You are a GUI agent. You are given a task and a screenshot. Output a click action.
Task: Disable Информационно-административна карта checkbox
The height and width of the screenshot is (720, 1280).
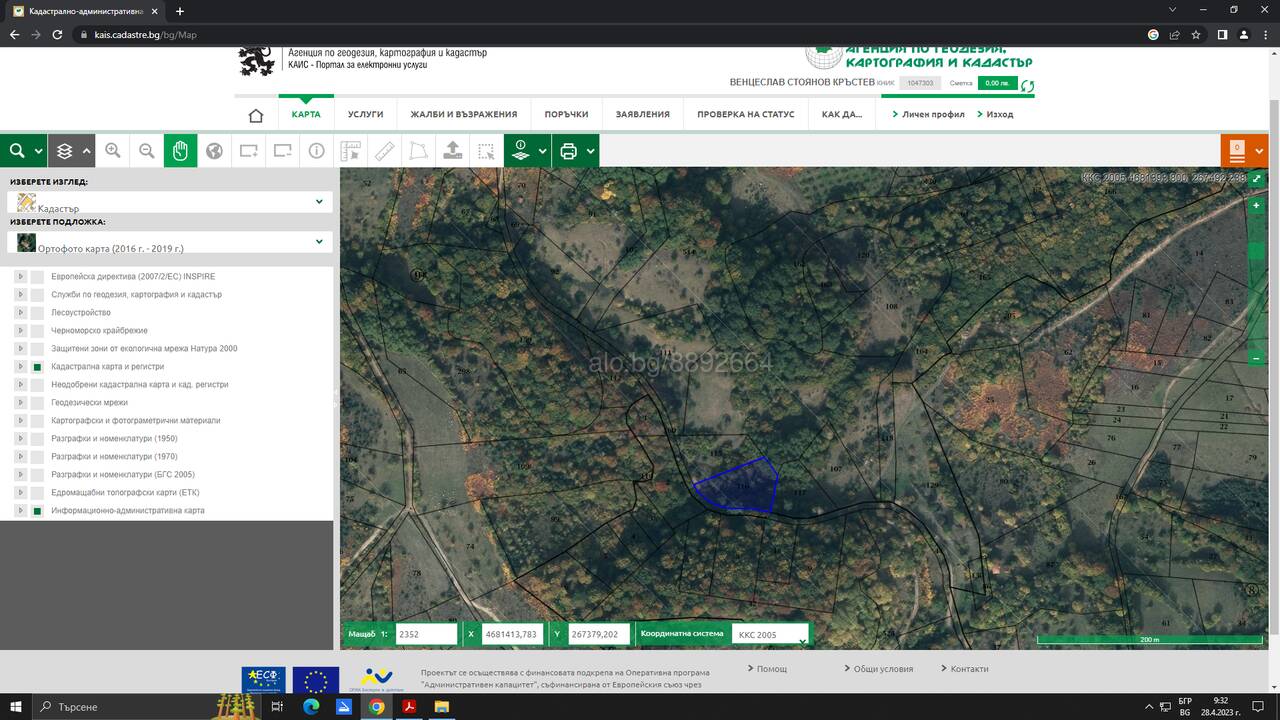(37, 511)
